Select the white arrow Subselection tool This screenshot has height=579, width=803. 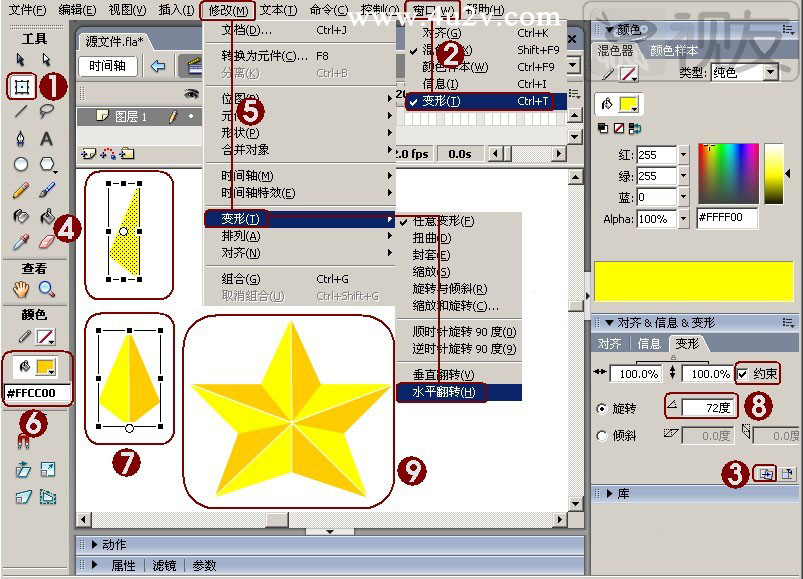pyautogui.click(x=47, y=60)
